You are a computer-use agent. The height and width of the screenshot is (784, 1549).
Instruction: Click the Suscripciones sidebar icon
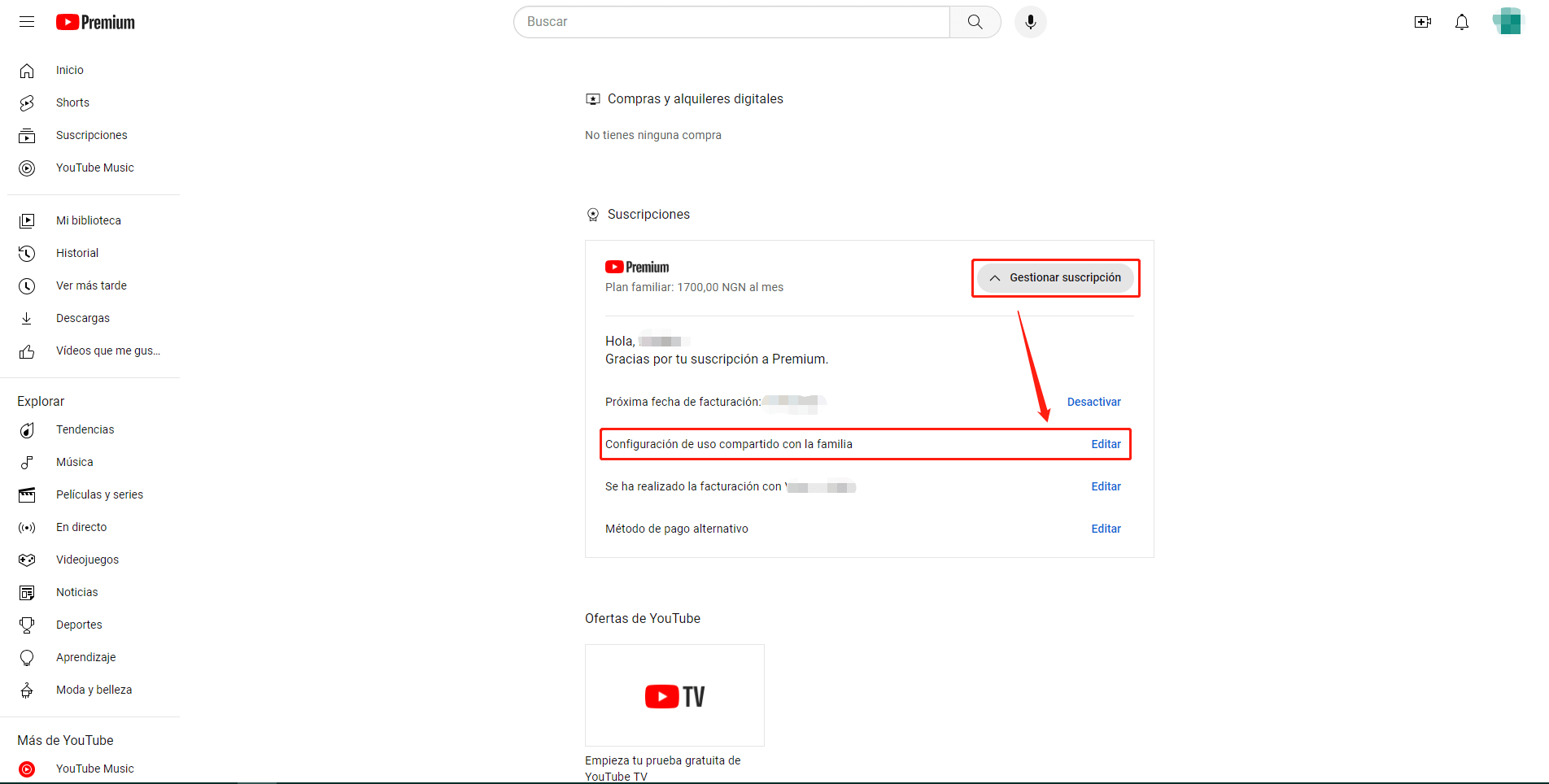27,136
